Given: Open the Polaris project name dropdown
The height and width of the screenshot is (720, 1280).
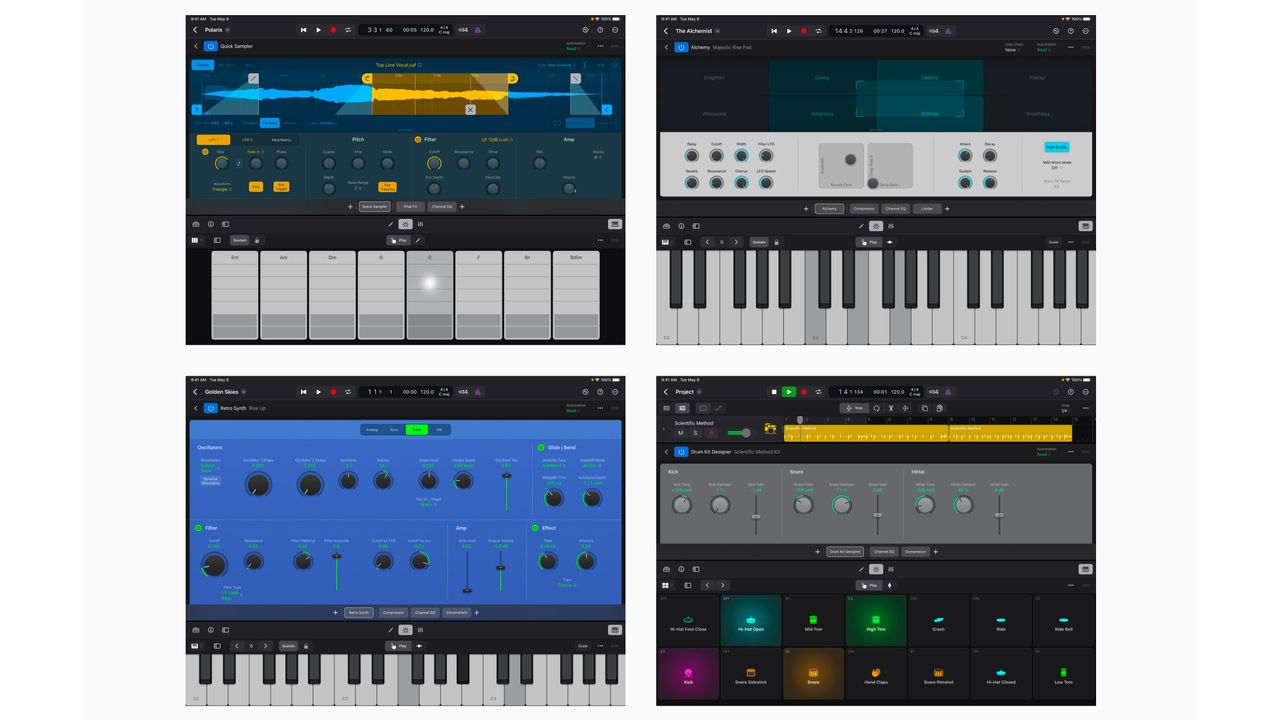Looking at the screenshot, I should coord(228,30).
